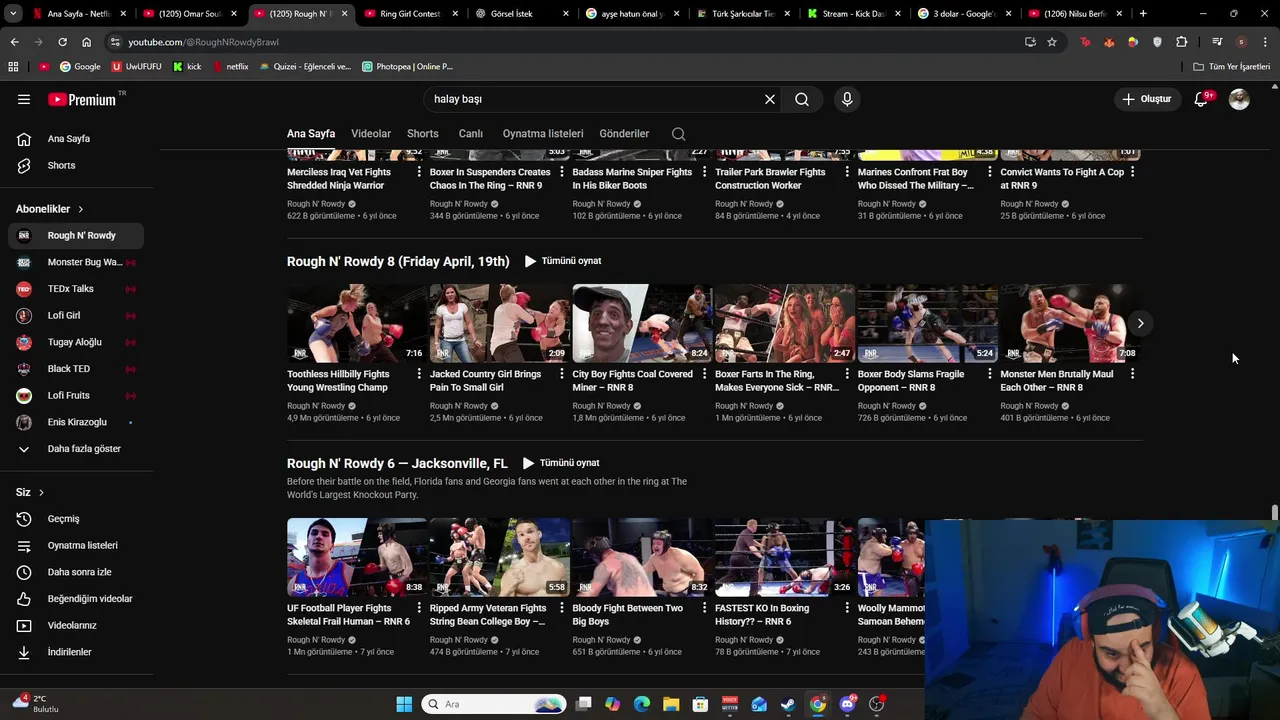Viewport: 1280px width, 720px height.
Task: Open more options for Jacked Country Girl video
Action: coord(561,374)
